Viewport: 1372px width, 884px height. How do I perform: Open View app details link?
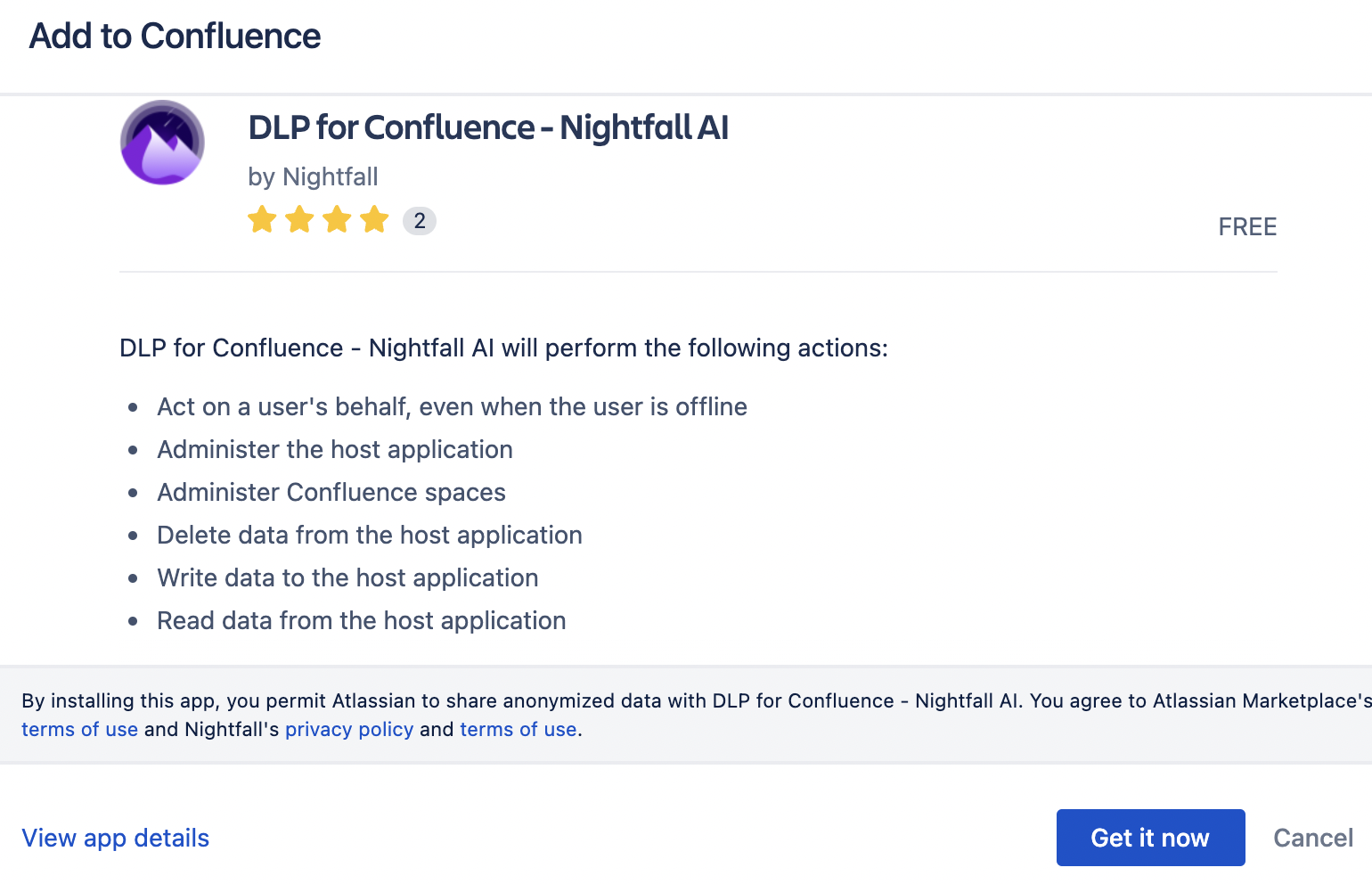point(116,838)
